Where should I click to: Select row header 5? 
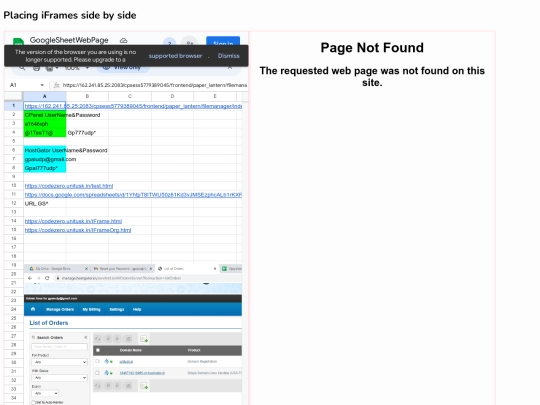(14, 141)
